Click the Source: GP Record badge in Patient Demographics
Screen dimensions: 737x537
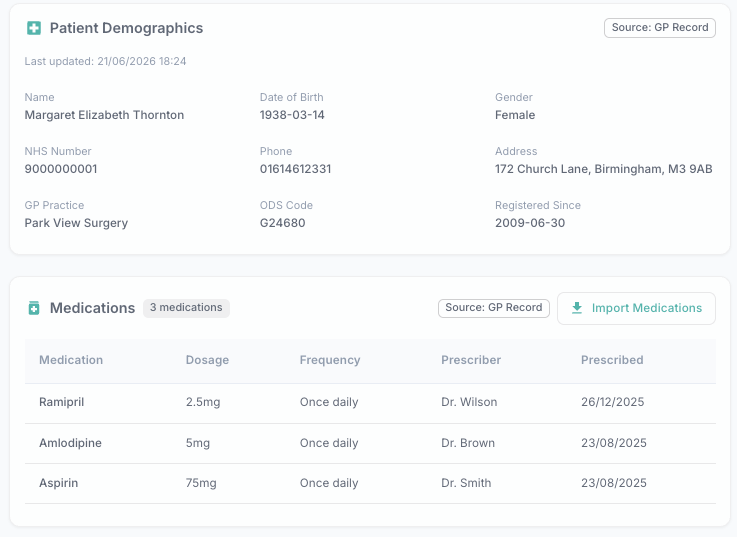[x=660, y=28]
